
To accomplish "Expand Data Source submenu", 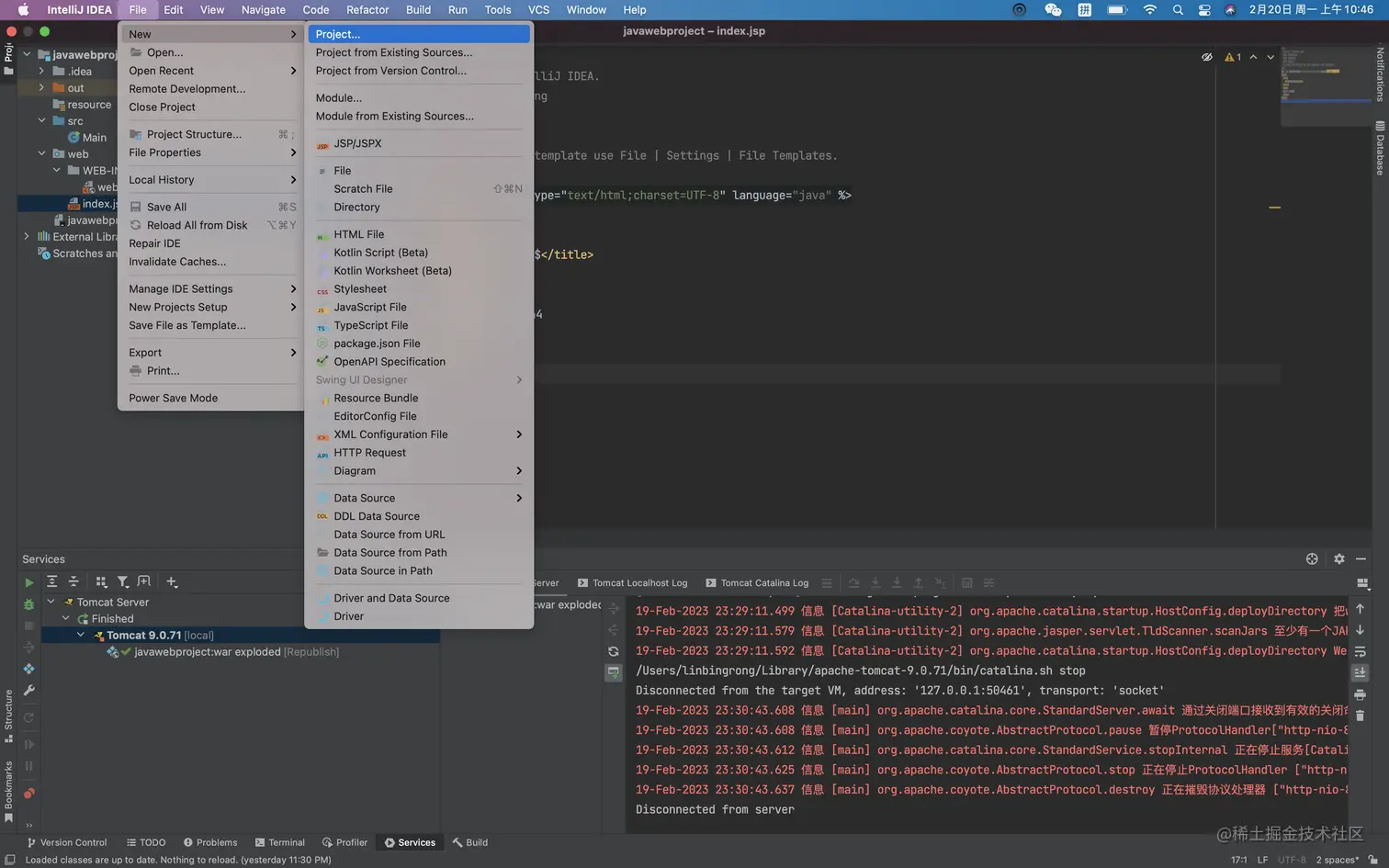I will pyautogui.click(x=519, y=498).
